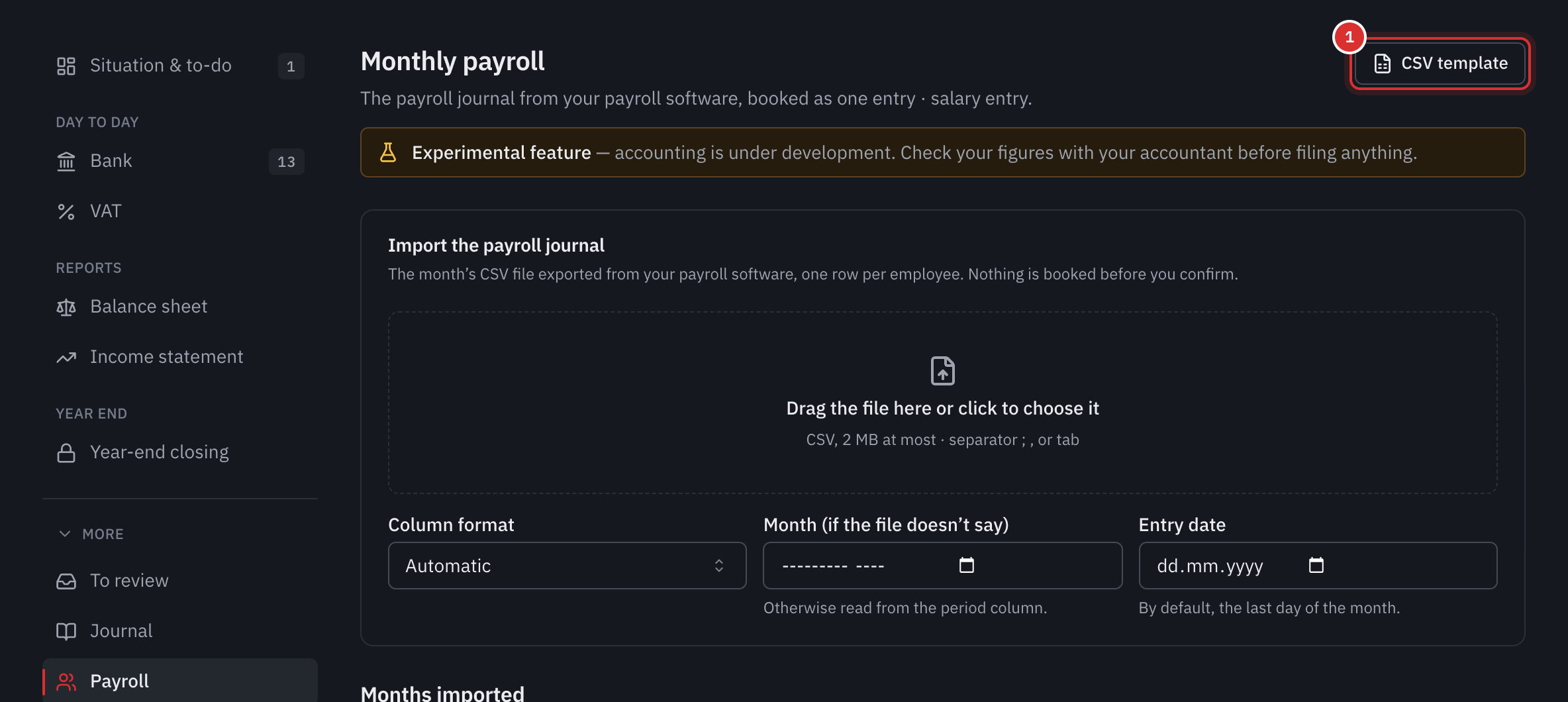This screenshot has width=1568, height=702.
Task: Click the Payroll people icon
Action: 66,681
